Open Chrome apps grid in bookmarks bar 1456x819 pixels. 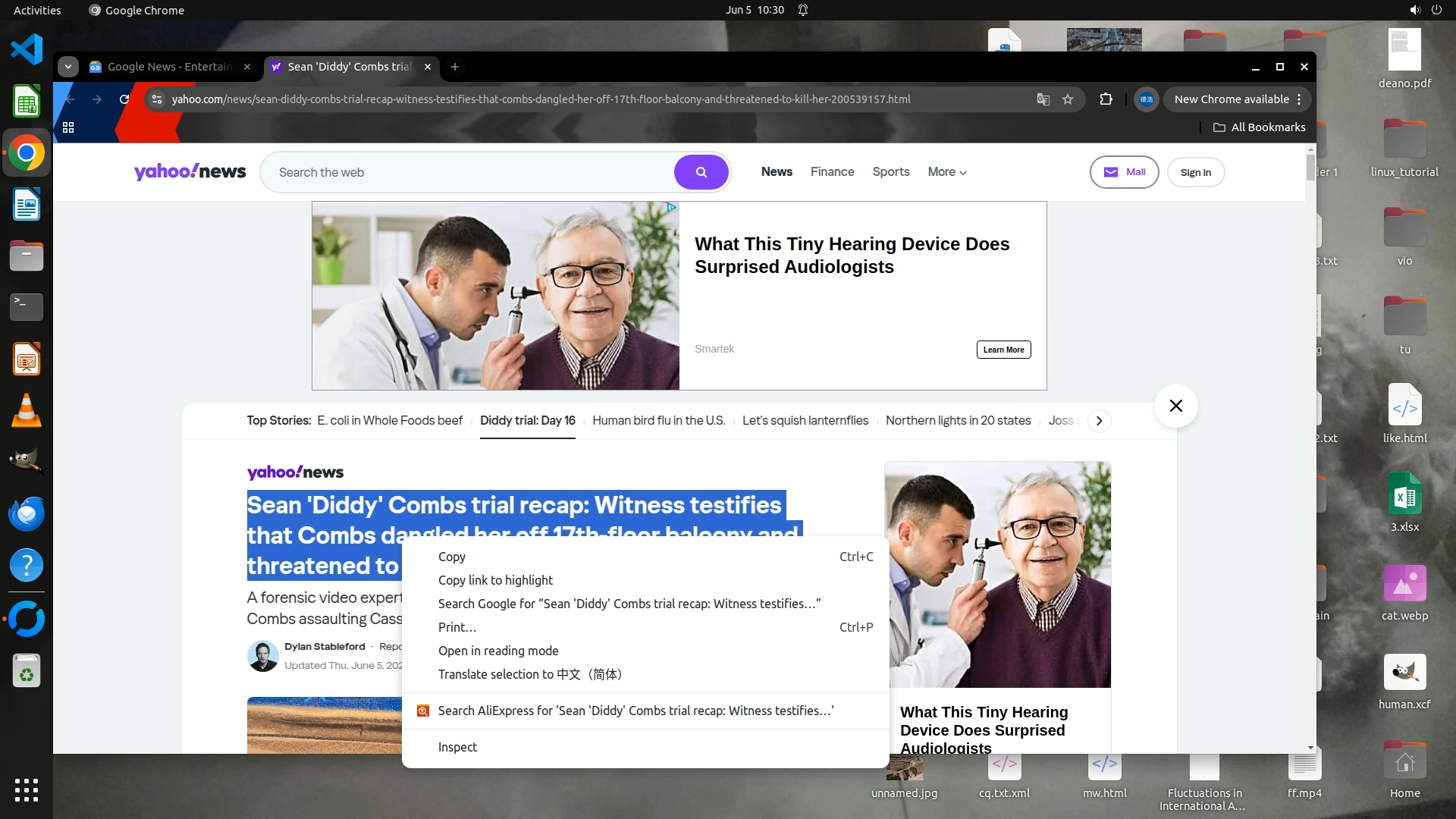(x=68, y=127)
